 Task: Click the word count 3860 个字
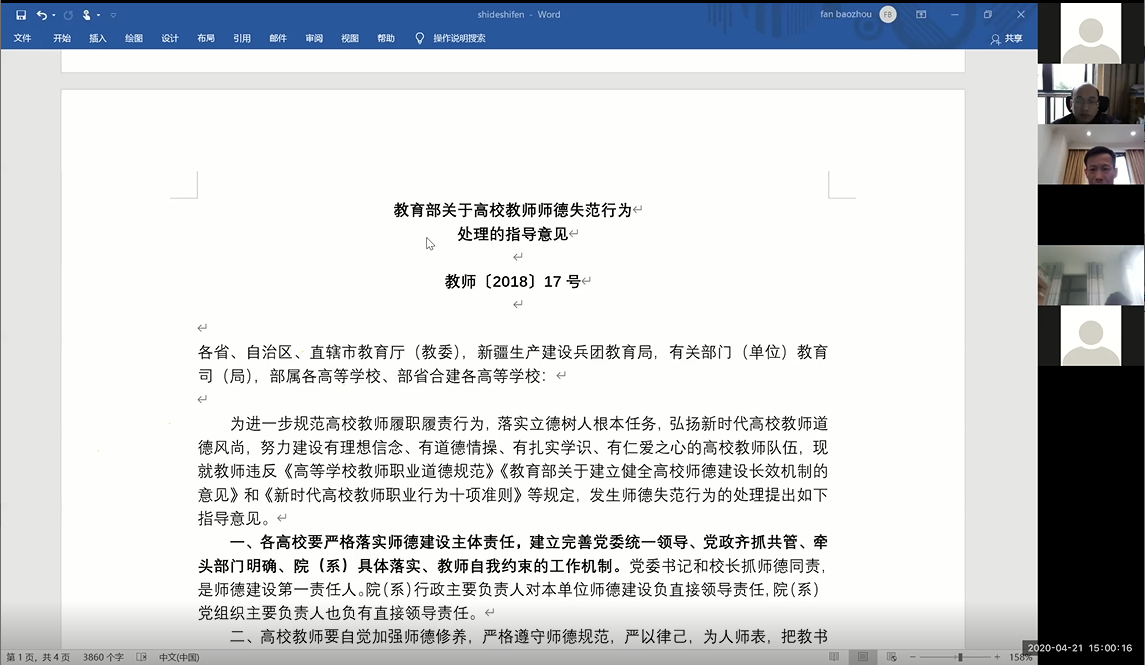tap(103, 657)
